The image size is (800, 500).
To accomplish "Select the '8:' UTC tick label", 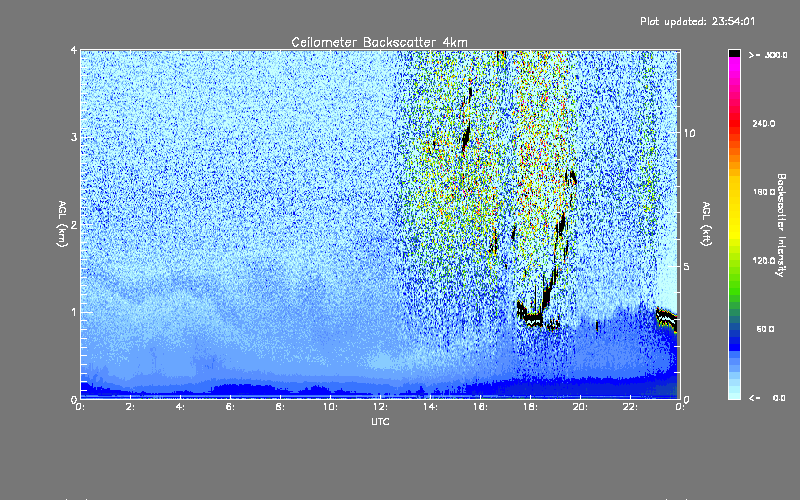I will pyautogui.click(x=280, y=407).
